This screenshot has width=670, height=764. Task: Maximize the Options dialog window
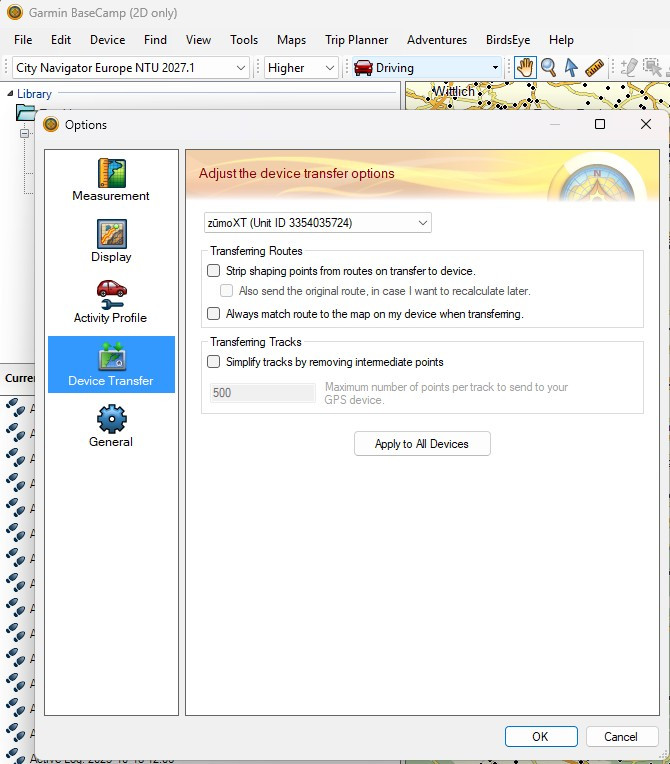[600, 124]
